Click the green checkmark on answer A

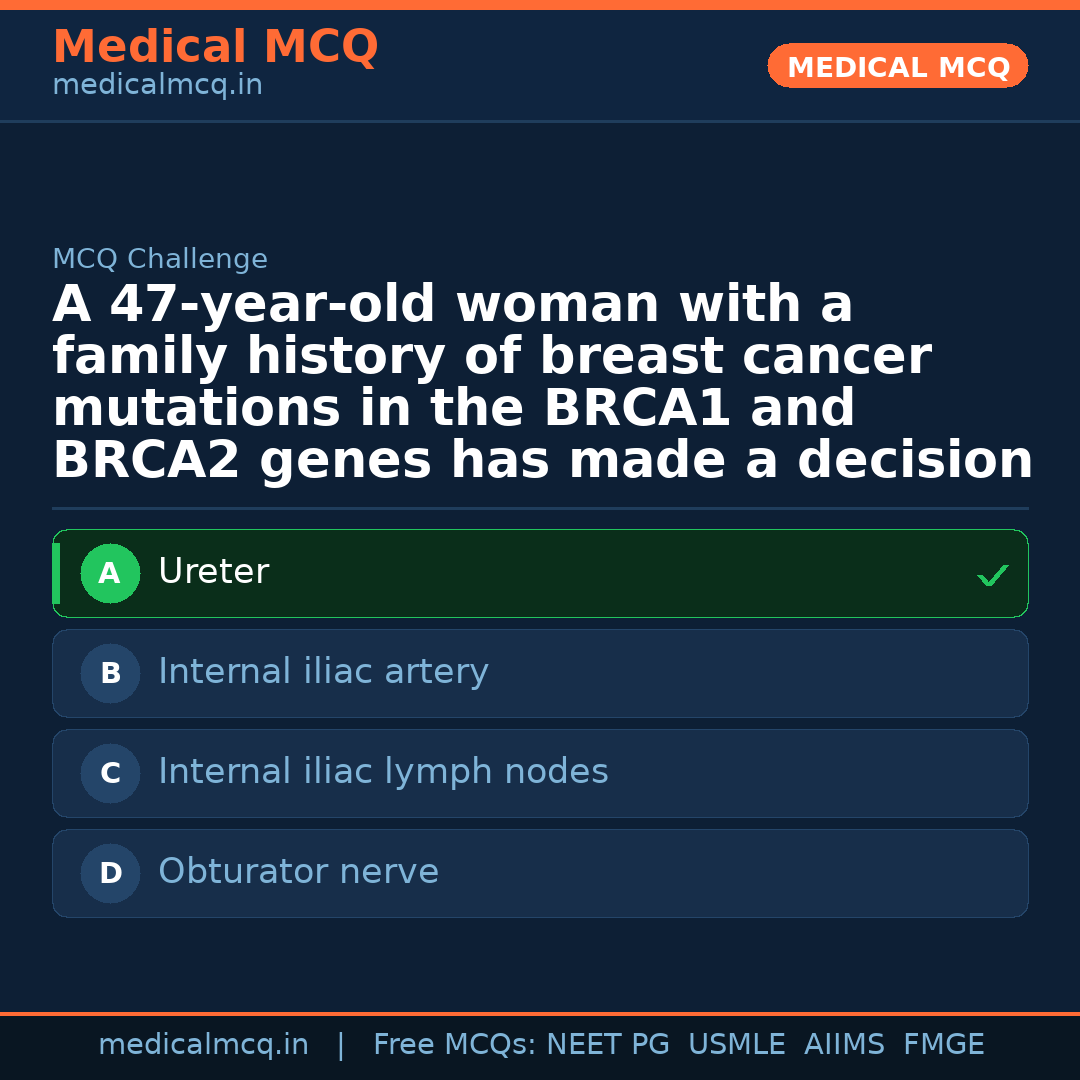tap(992, 575)
